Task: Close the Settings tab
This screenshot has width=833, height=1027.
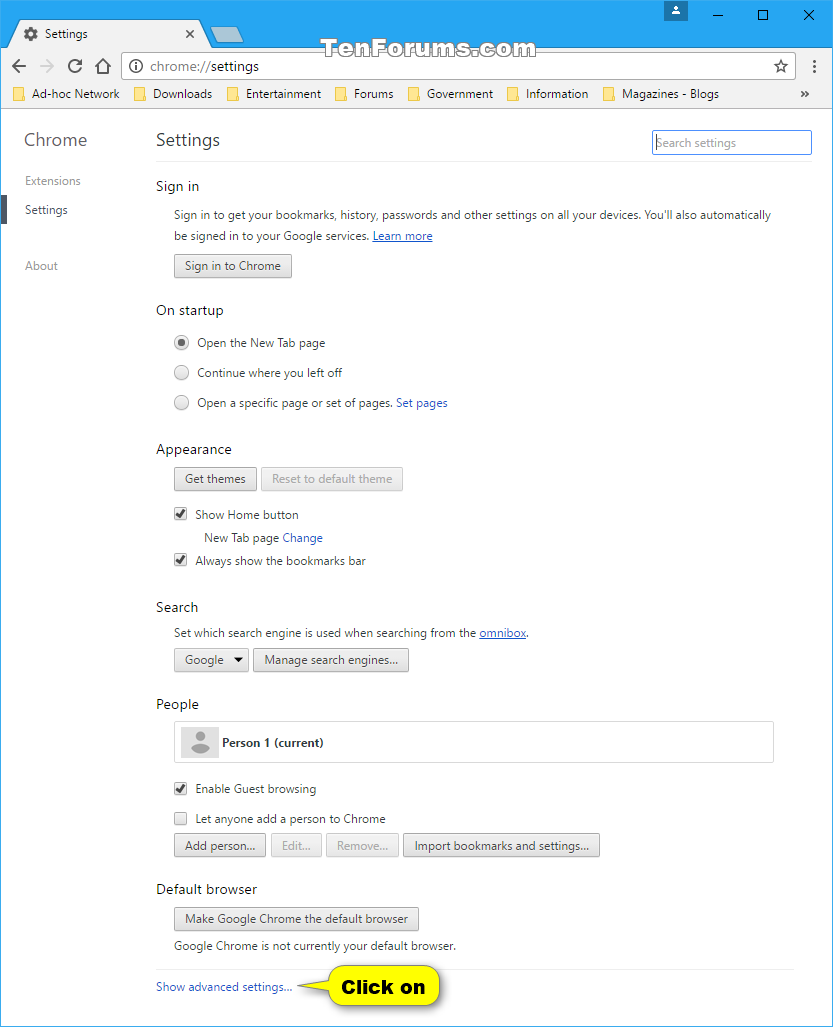Action: tap(190, 34)
